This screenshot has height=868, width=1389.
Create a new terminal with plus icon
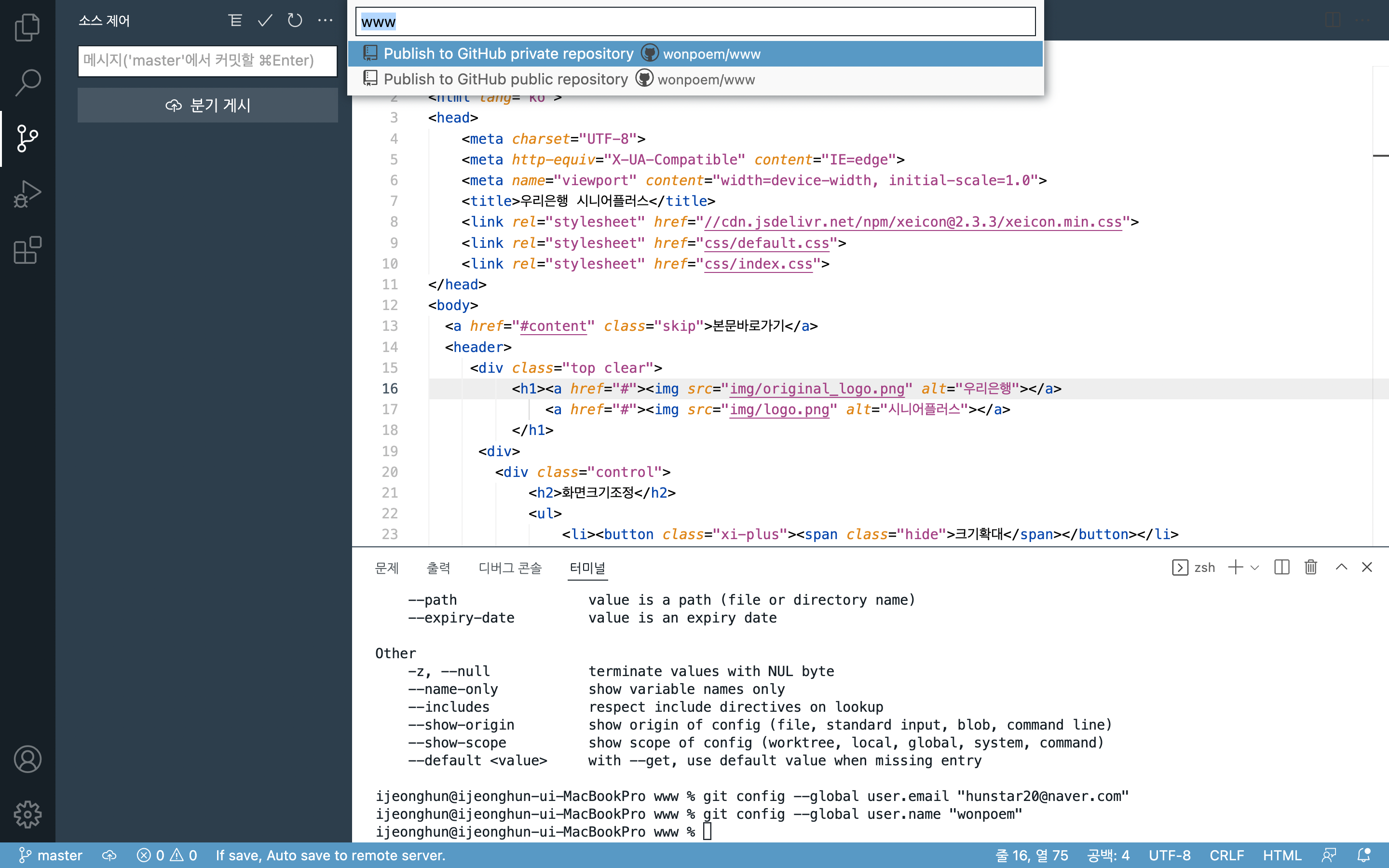tap(1235, 567)
